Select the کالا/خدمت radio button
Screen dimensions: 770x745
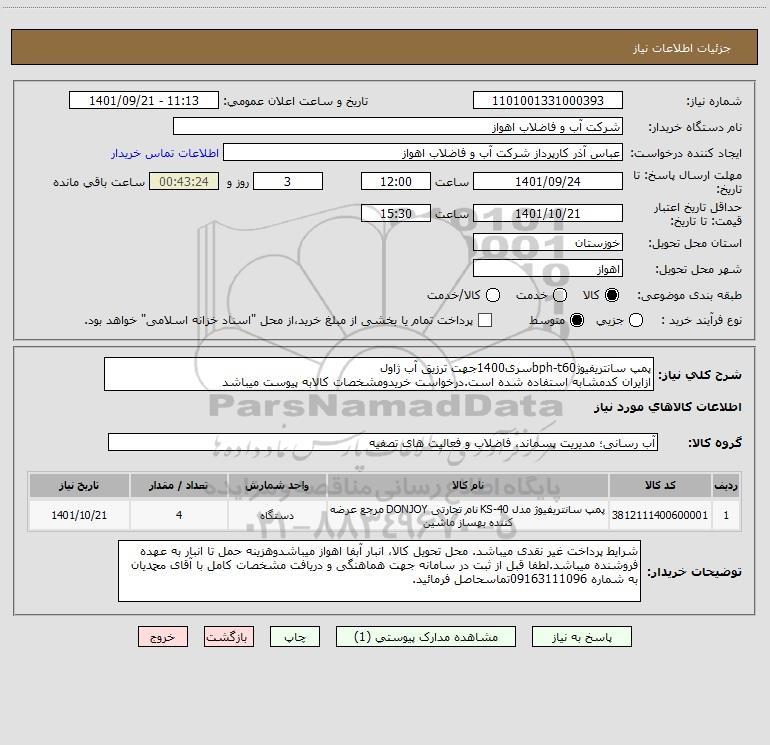point(493,295)
